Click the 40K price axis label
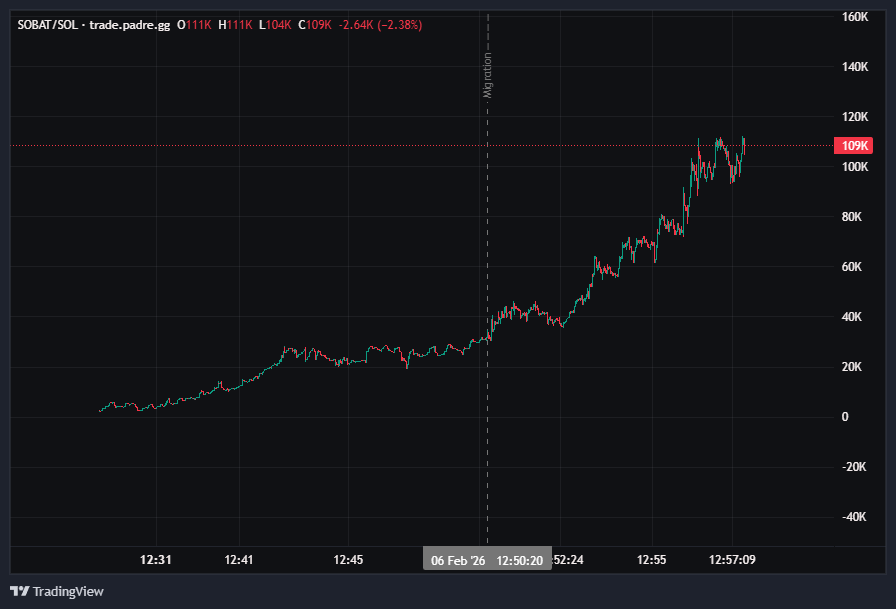This screenshot has width=896, height=609. click(852, 317)
